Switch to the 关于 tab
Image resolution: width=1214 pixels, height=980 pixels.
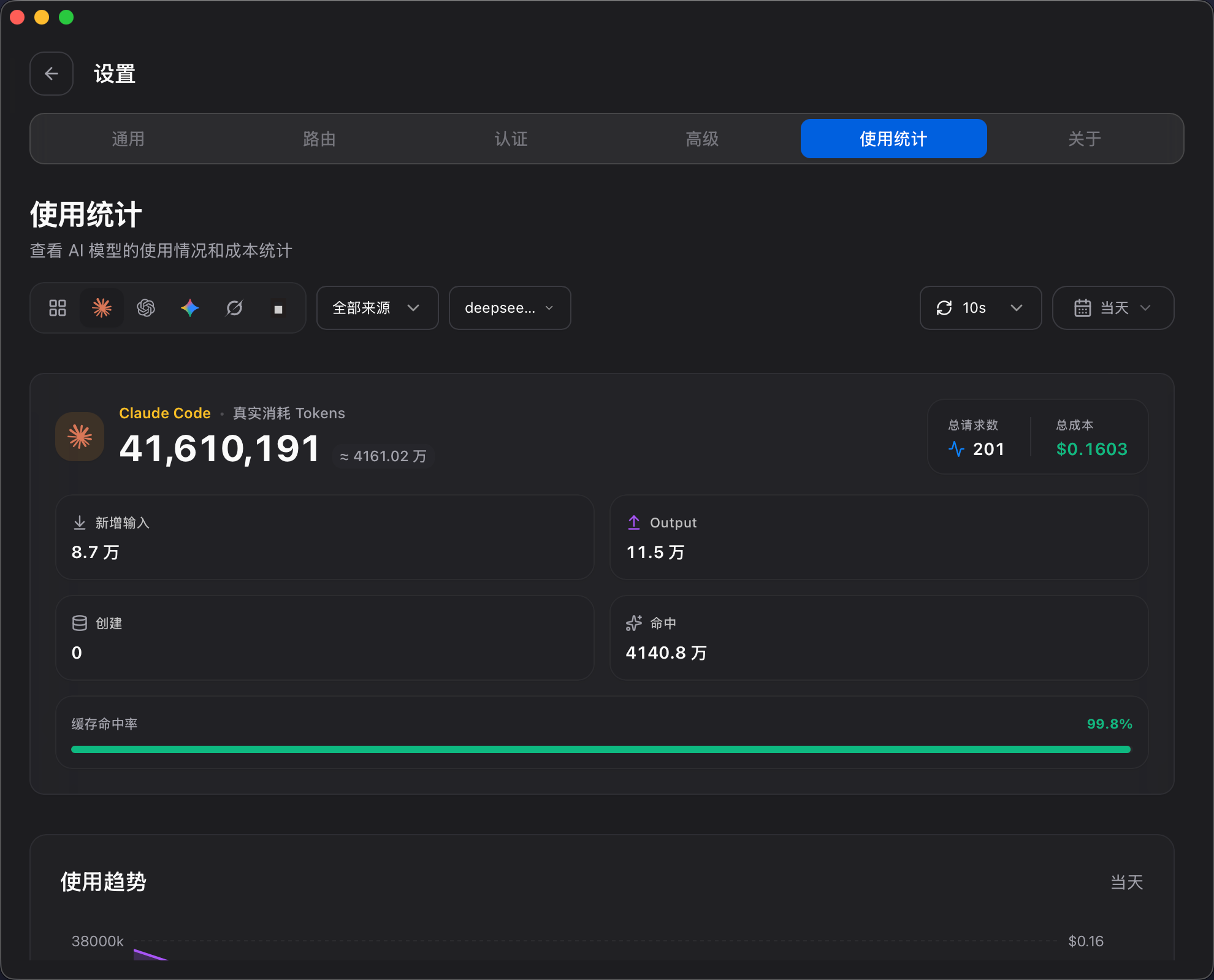pyautogui.click(x=1085, y=139)
